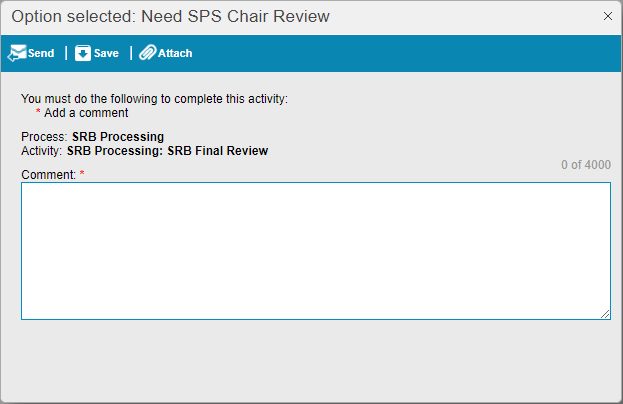Click the Send text label in toolbar
The height and width of the screenshot is (404, 623).
click(41, 53)
